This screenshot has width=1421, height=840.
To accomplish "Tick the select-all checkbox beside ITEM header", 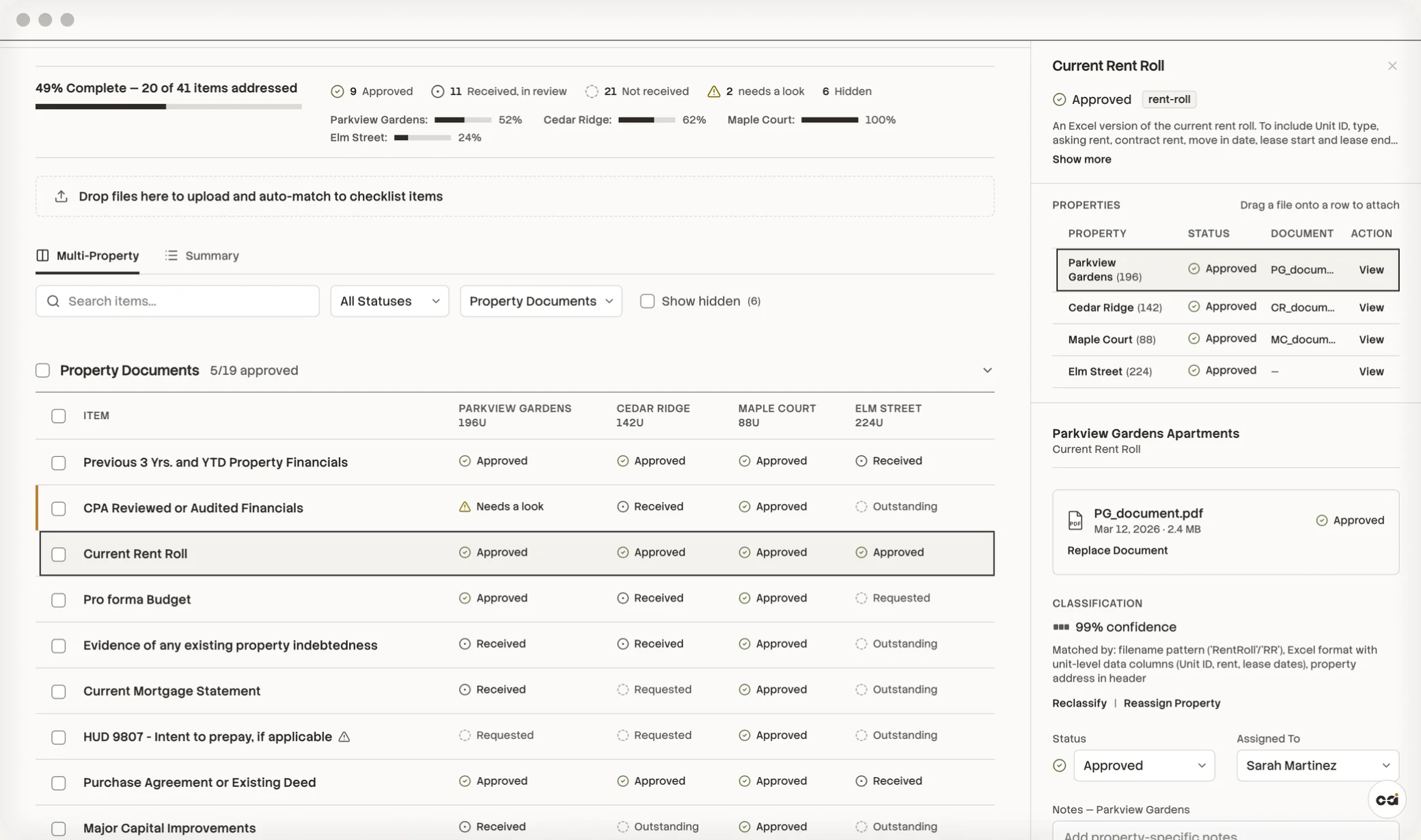I will pyautogui.click(x=59, y=416).
